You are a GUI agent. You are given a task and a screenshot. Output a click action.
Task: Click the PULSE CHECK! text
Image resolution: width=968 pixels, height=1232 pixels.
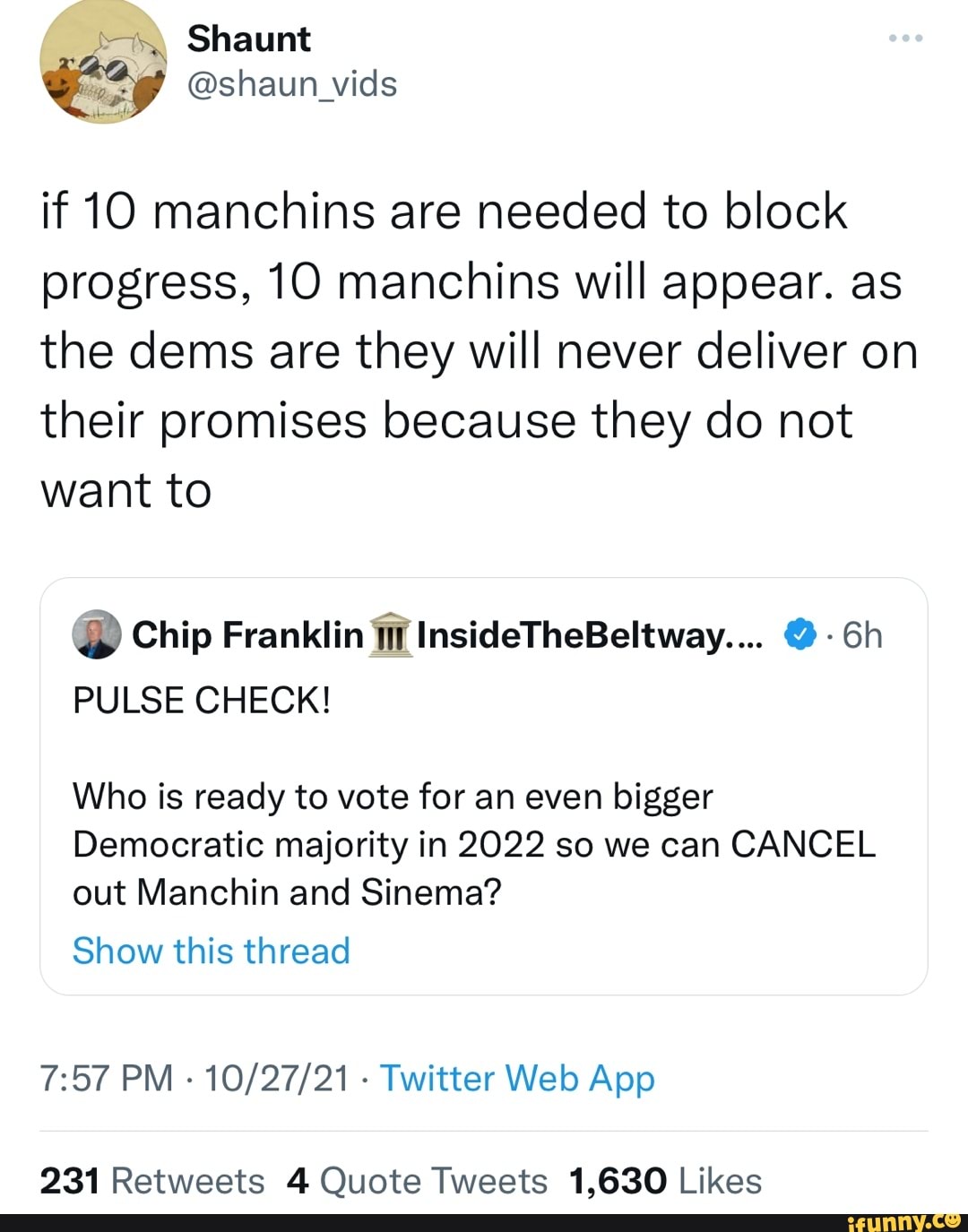pyautogui.click(x=202, y=700)
